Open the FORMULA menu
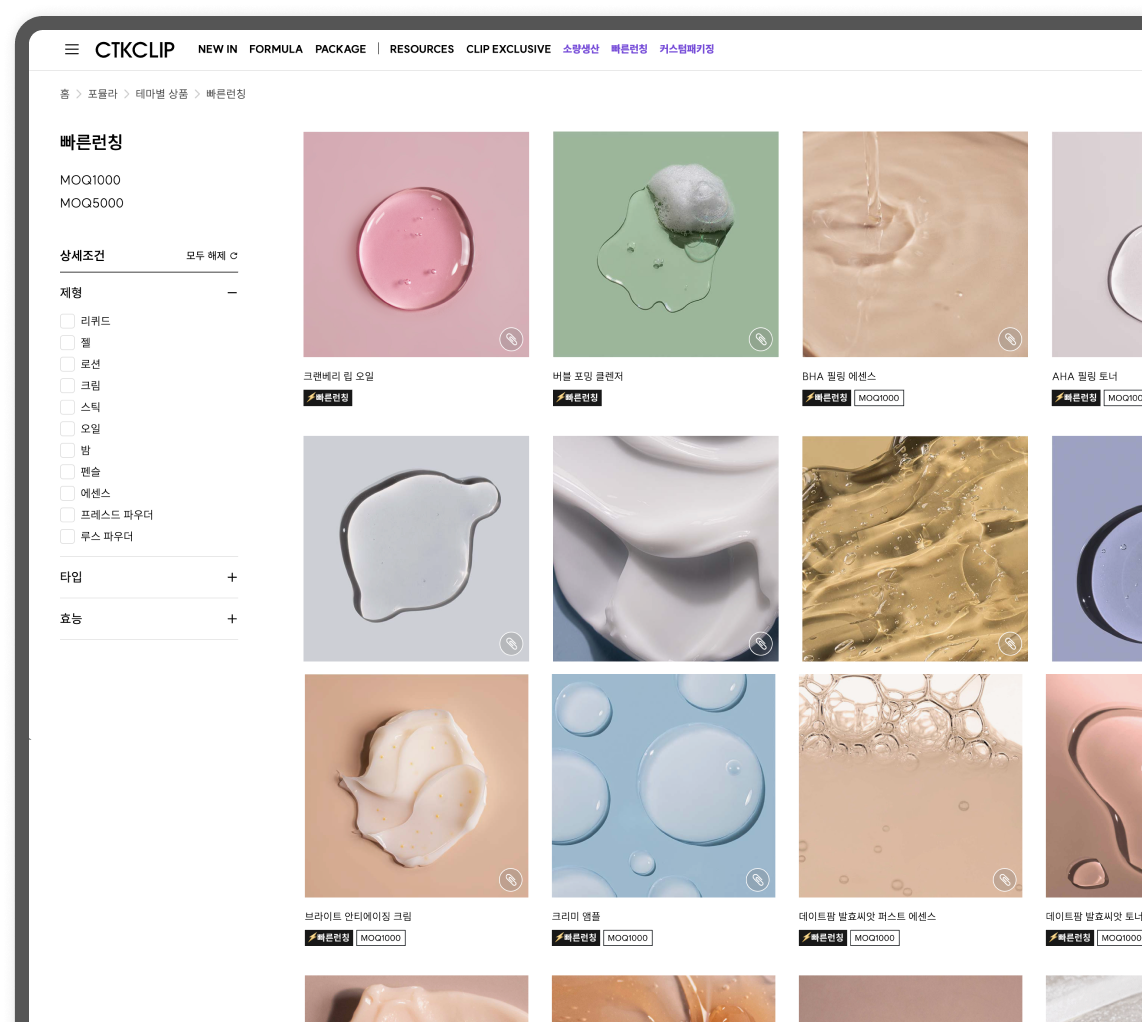The height and width of the screenshot is (1022, 1142). [x=276, y=49]
